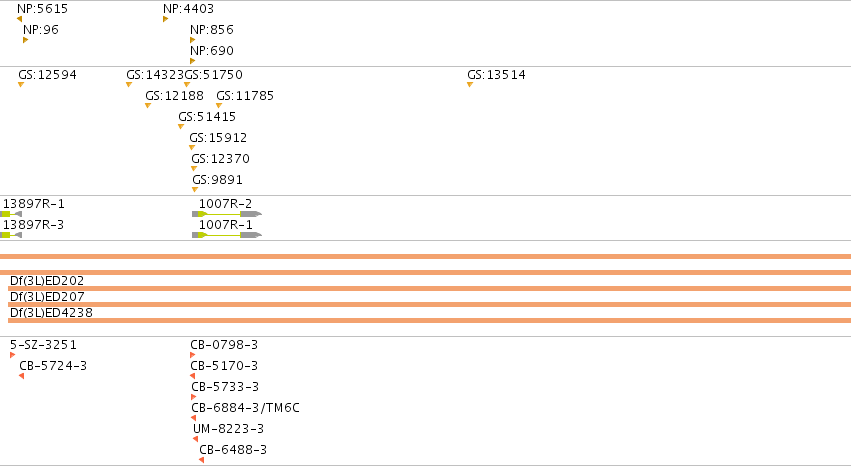851x466 pixels.
Task: Click the NP:5615 insertion marker label
Action: [x=42, y=9]
